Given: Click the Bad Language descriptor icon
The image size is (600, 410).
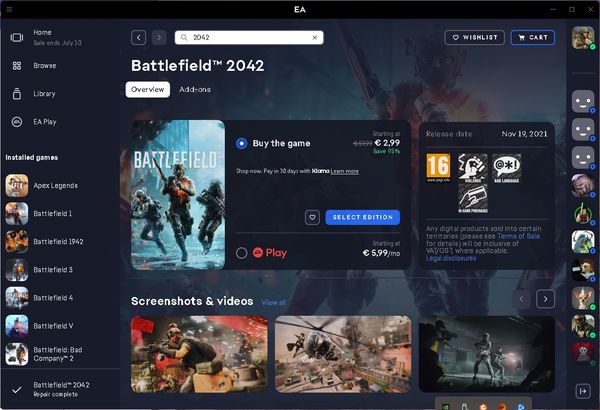Looking at the screenshot, I should tap(506, 168).
